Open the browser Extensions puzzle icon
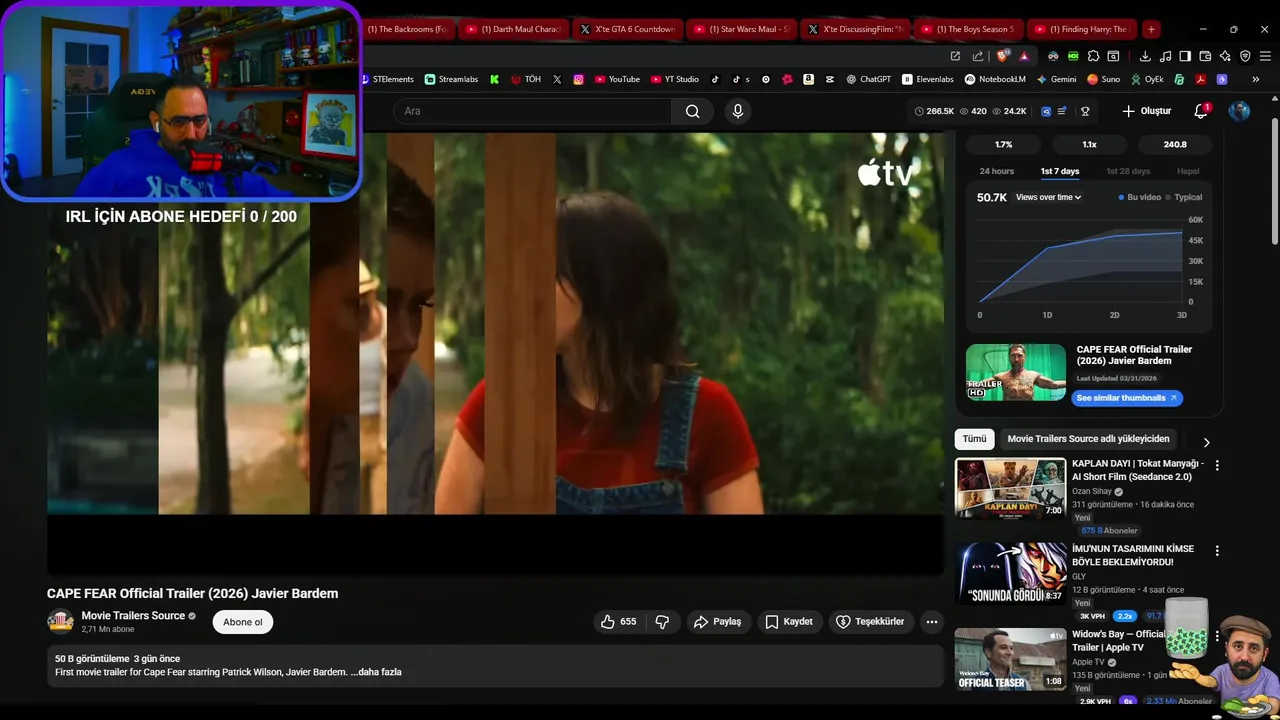1280x720 pixels. pyautogui.click(x=1093, y=56)
